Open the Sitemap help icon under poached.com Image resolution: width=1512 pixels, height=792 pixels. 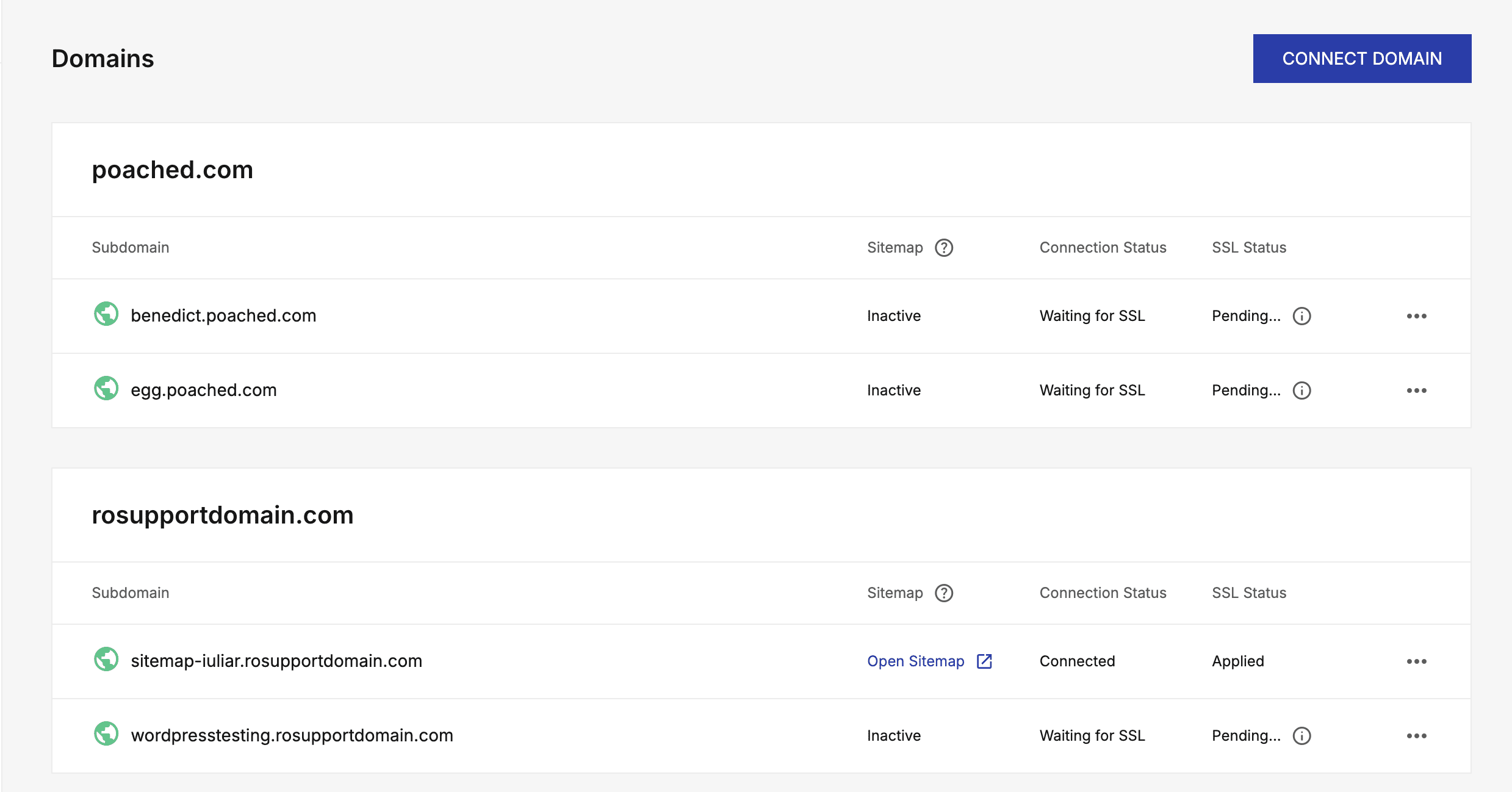pyautogui.click(x=943, y=248)
